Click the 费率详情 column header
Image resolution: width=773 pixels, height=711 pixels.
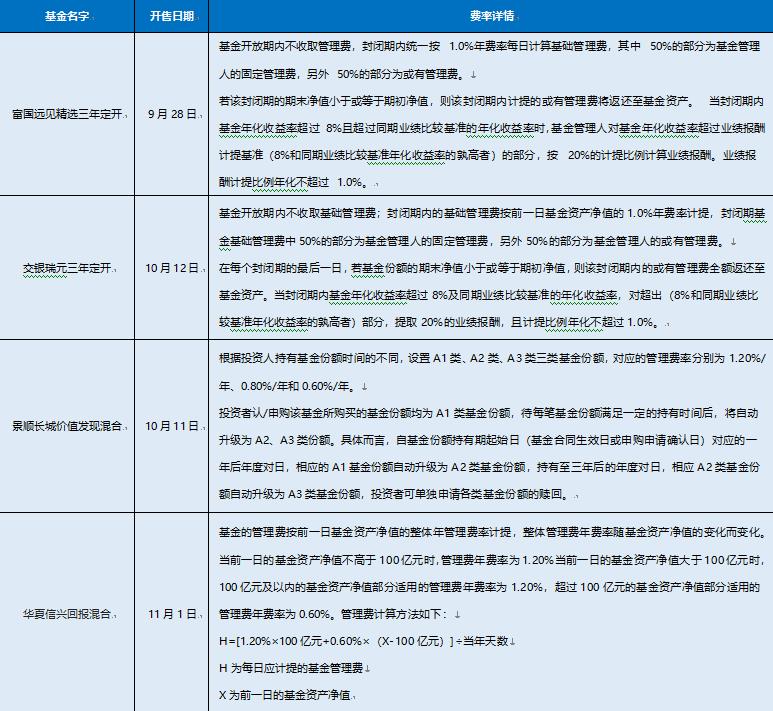(490, 17)
